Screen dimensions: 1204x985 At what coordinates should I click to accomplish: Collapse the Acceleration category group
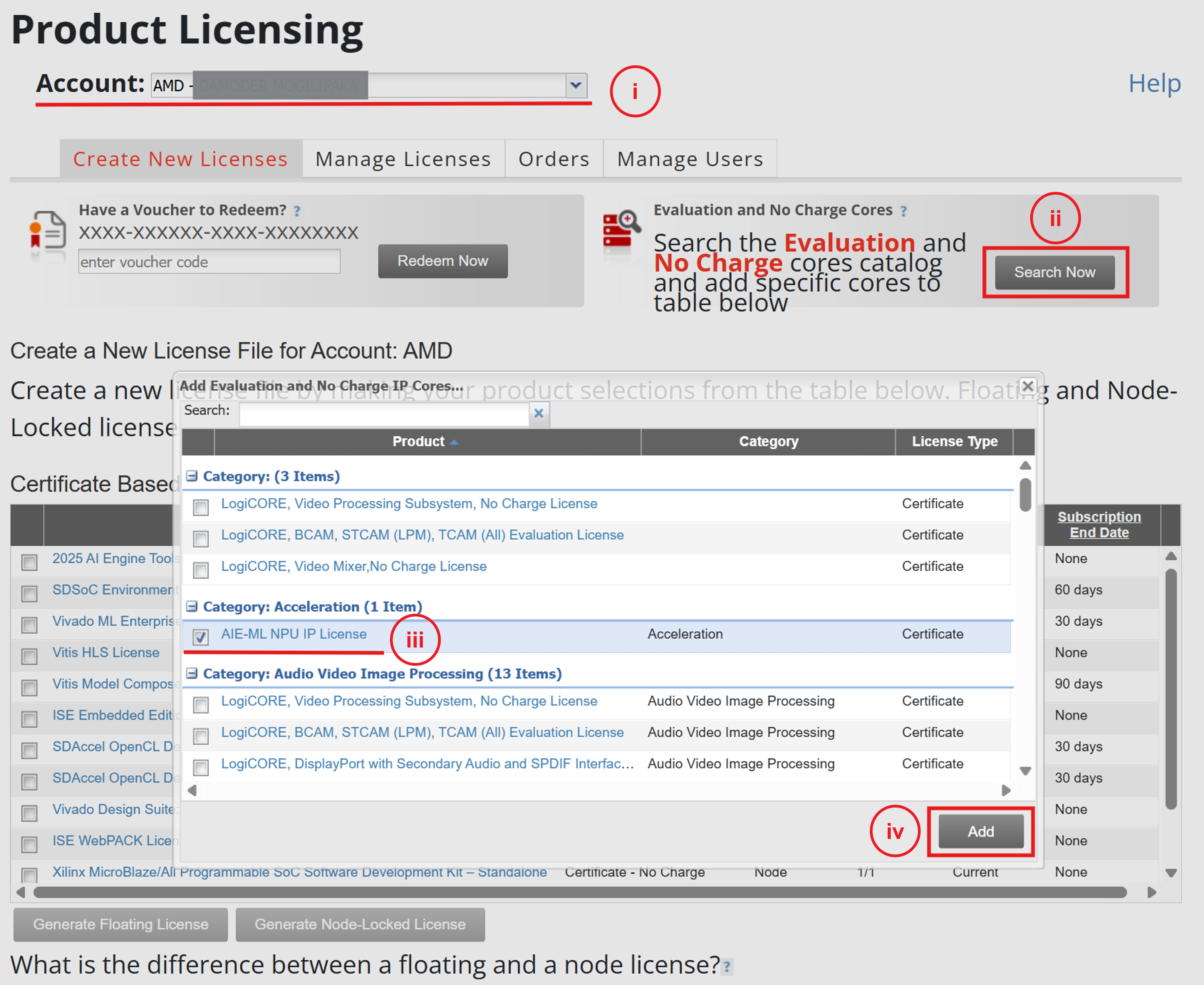pos(192,607)
